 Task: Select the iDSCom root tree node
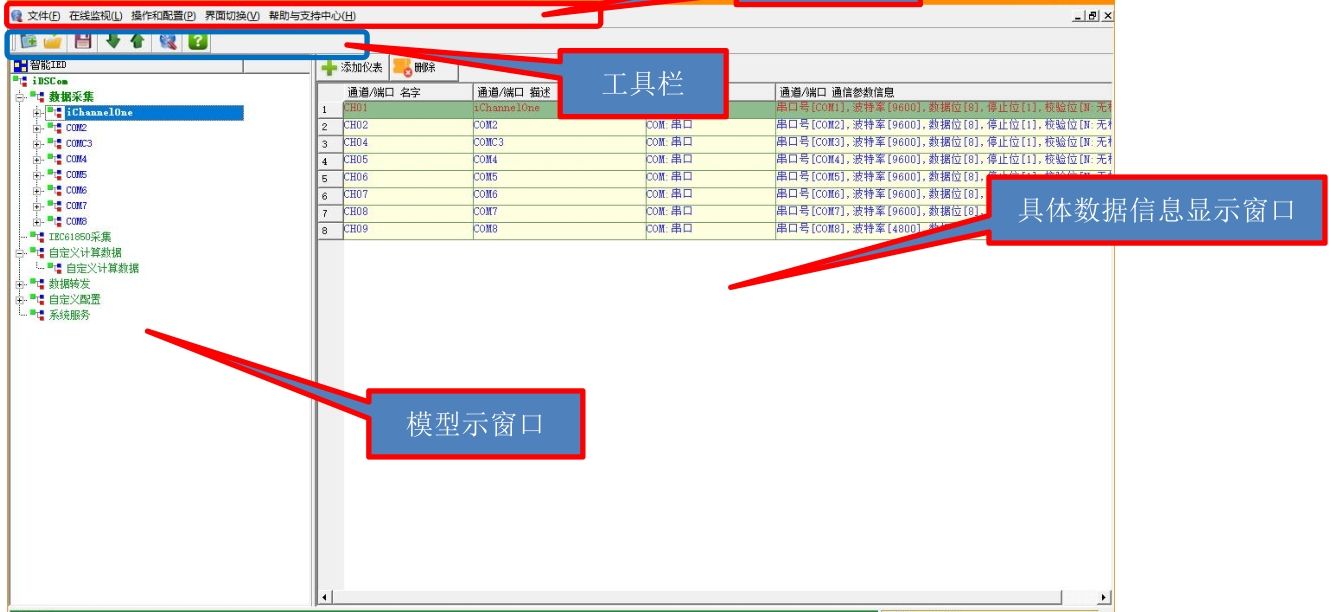click(50, 81)
